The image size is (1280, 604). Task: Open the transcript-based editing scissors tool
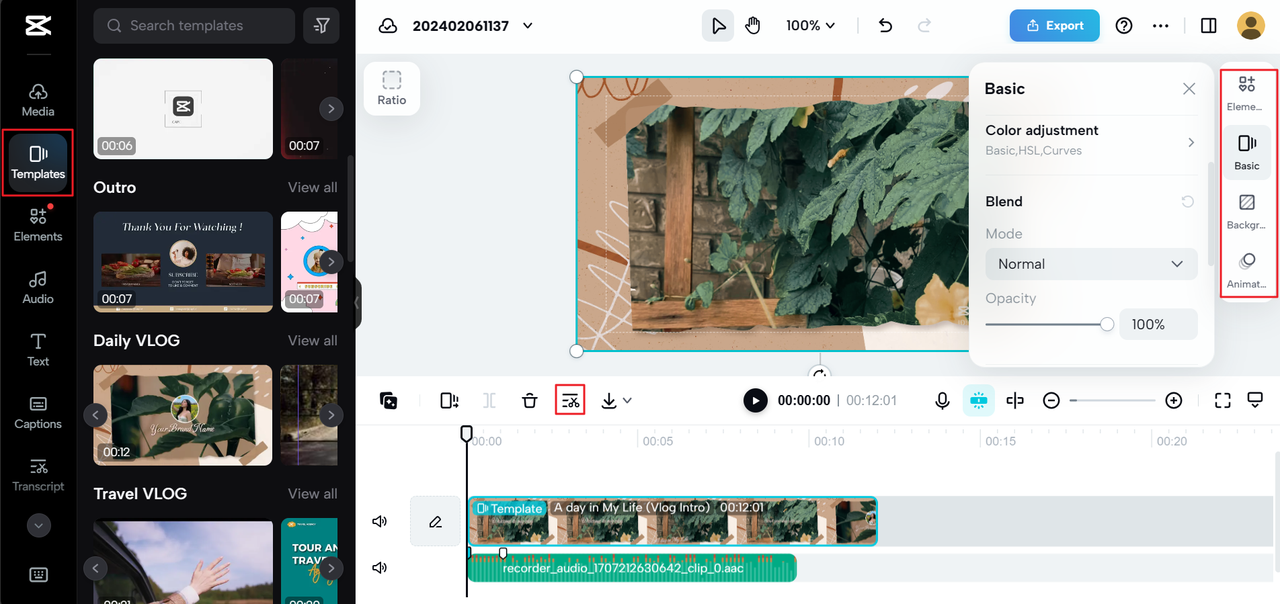click(570, 401)
